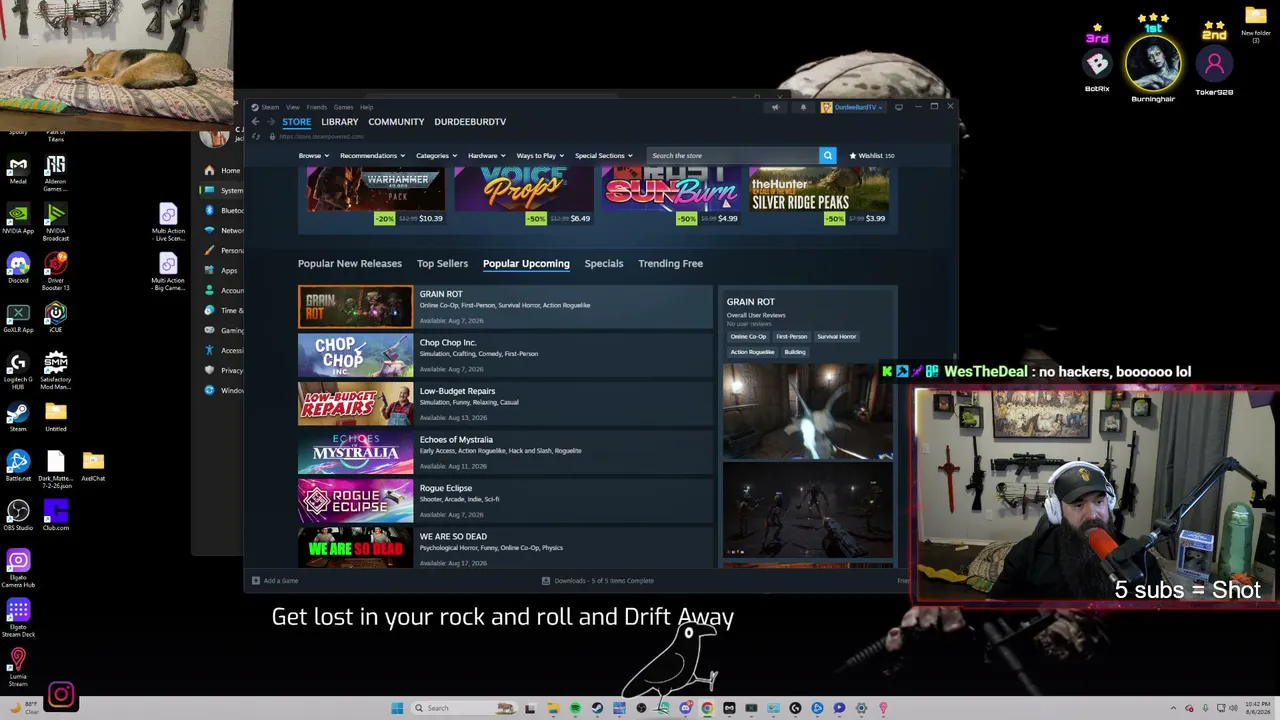Open the Medal desktop shortcut
This screenshot has width=1280, height=720.
[18, 169]
